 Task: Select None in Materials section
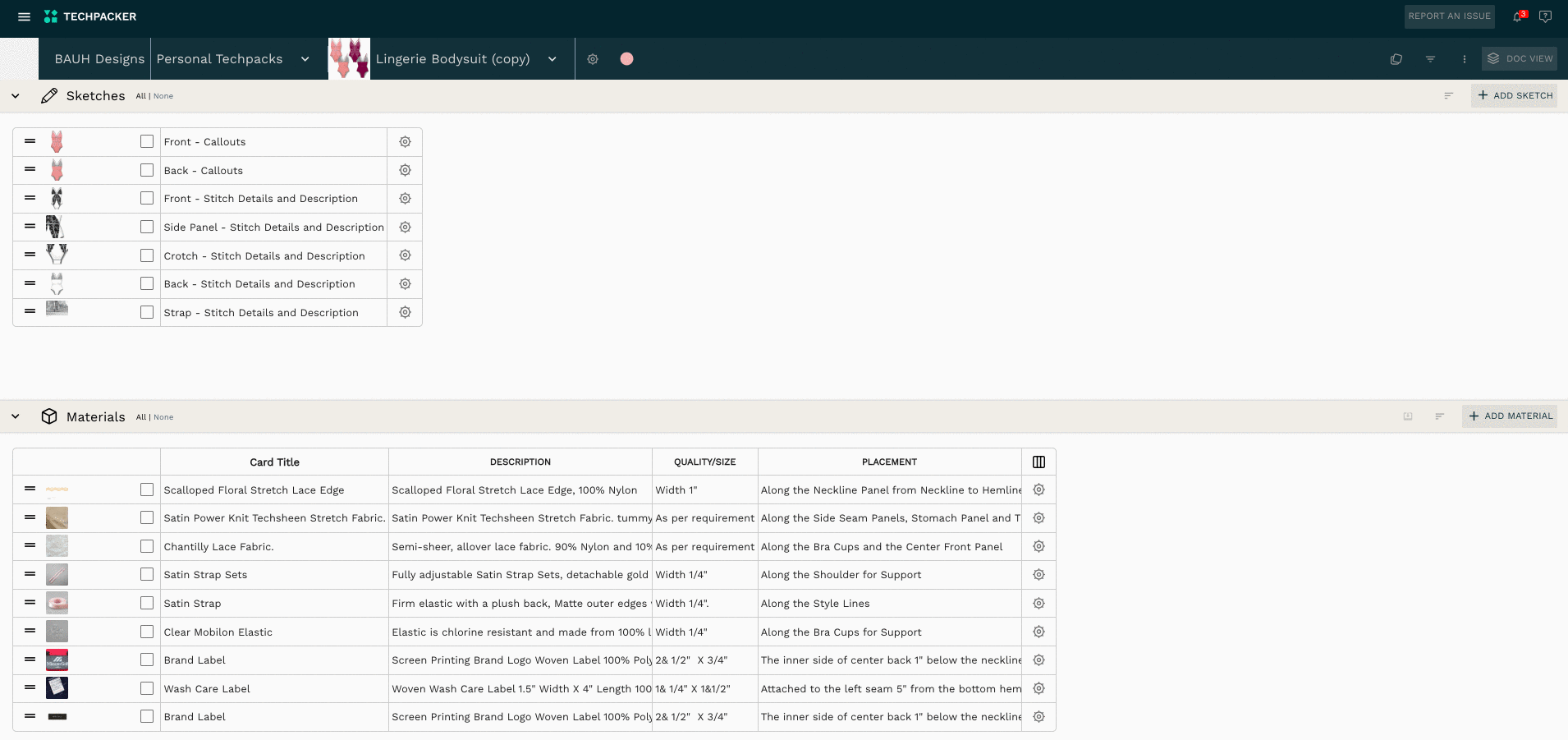163,417
